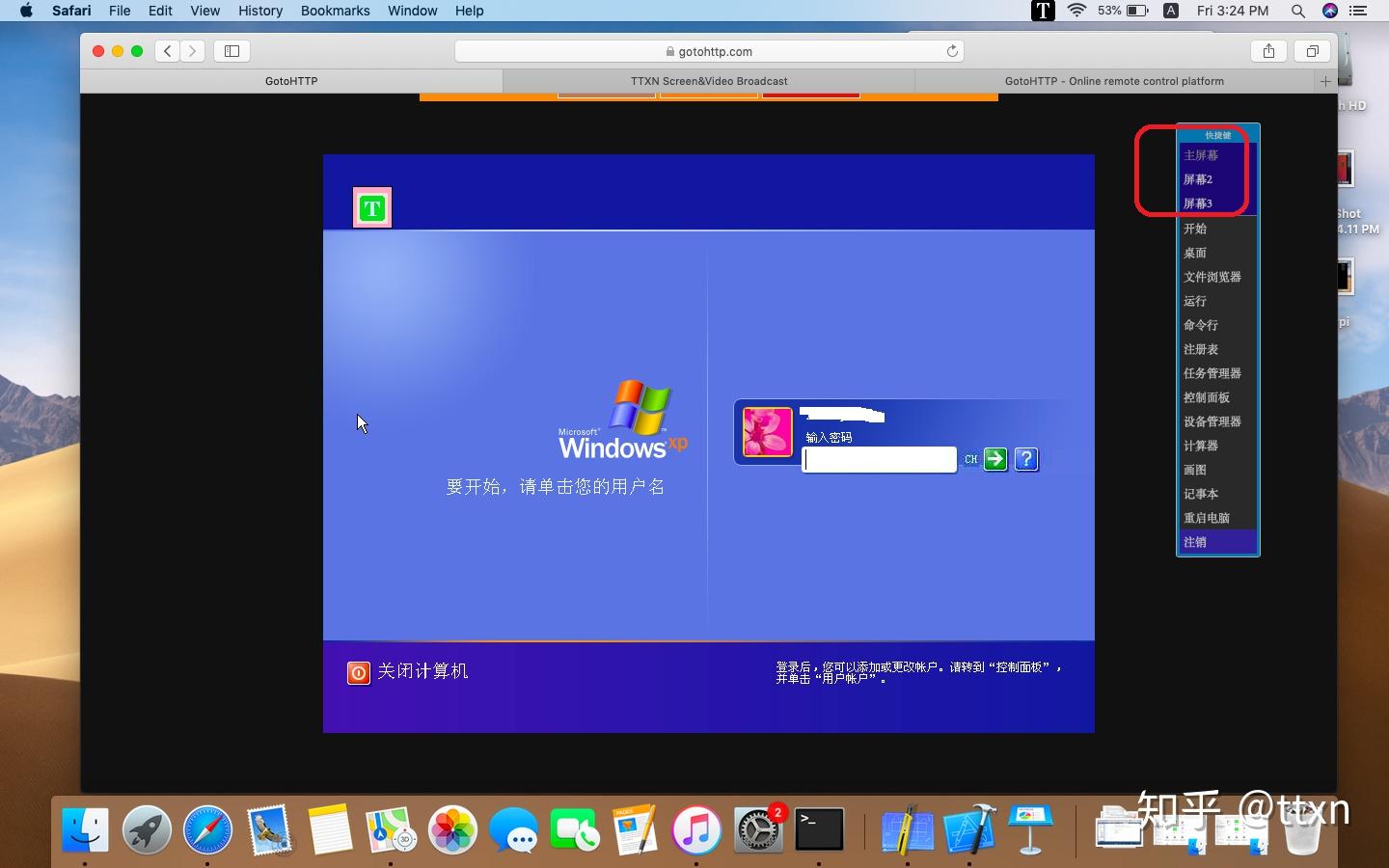Select 任务管理器 in the shortcut panel

(1211, 373)
